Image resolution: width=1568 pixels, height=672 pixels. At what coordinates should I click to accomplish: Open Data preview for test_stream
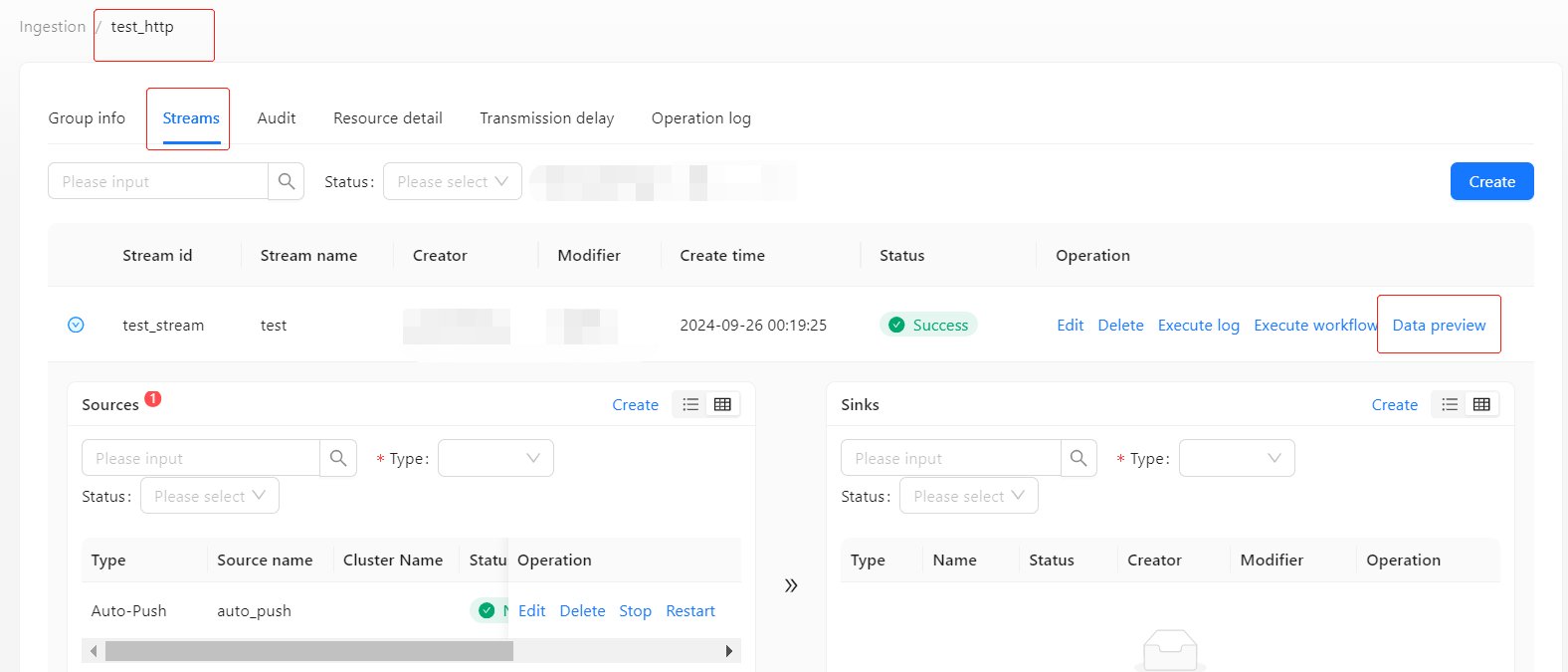pyautogui.click(x=1439, y=326)
